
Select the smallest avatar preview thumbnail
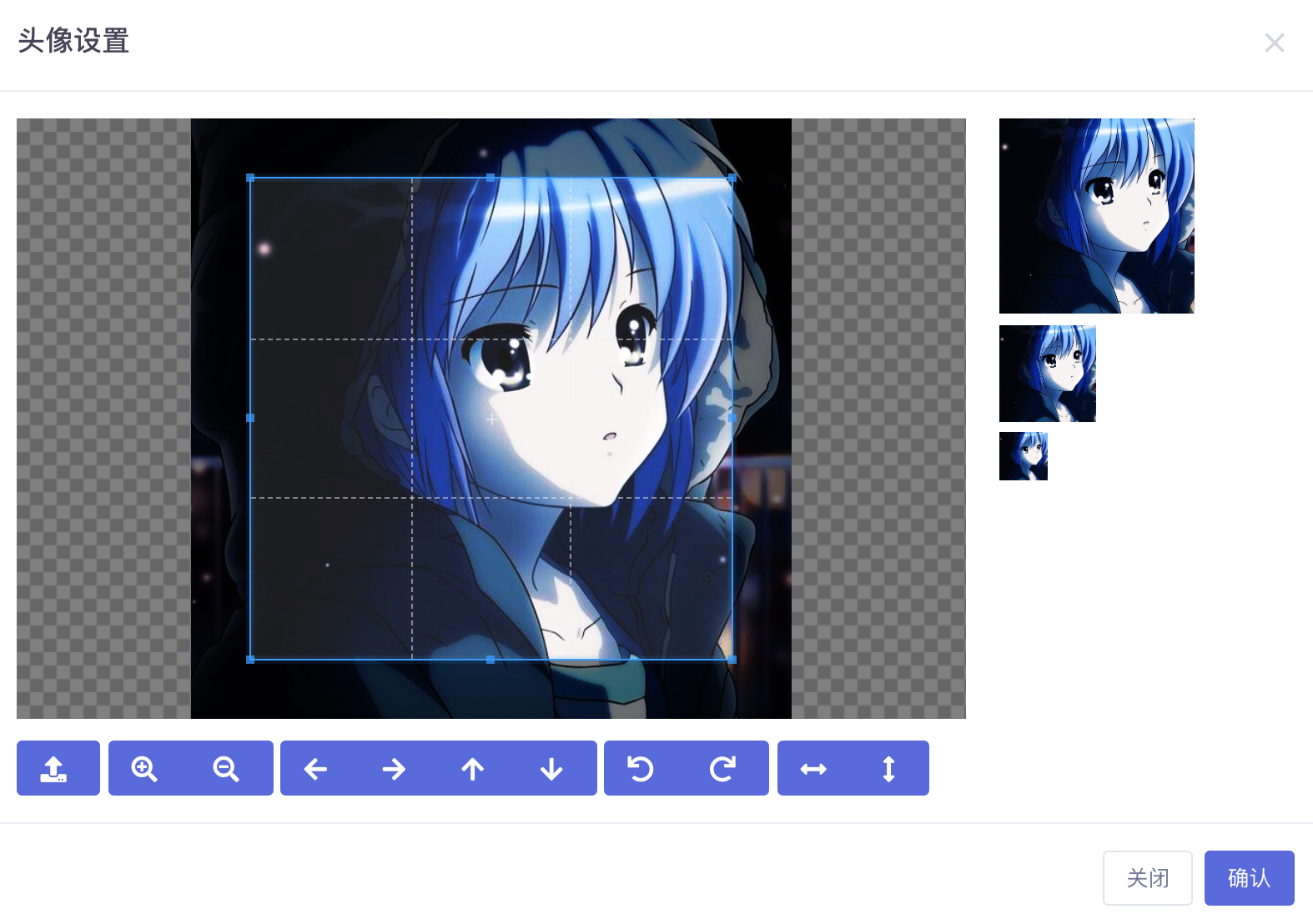[1024, 456]
